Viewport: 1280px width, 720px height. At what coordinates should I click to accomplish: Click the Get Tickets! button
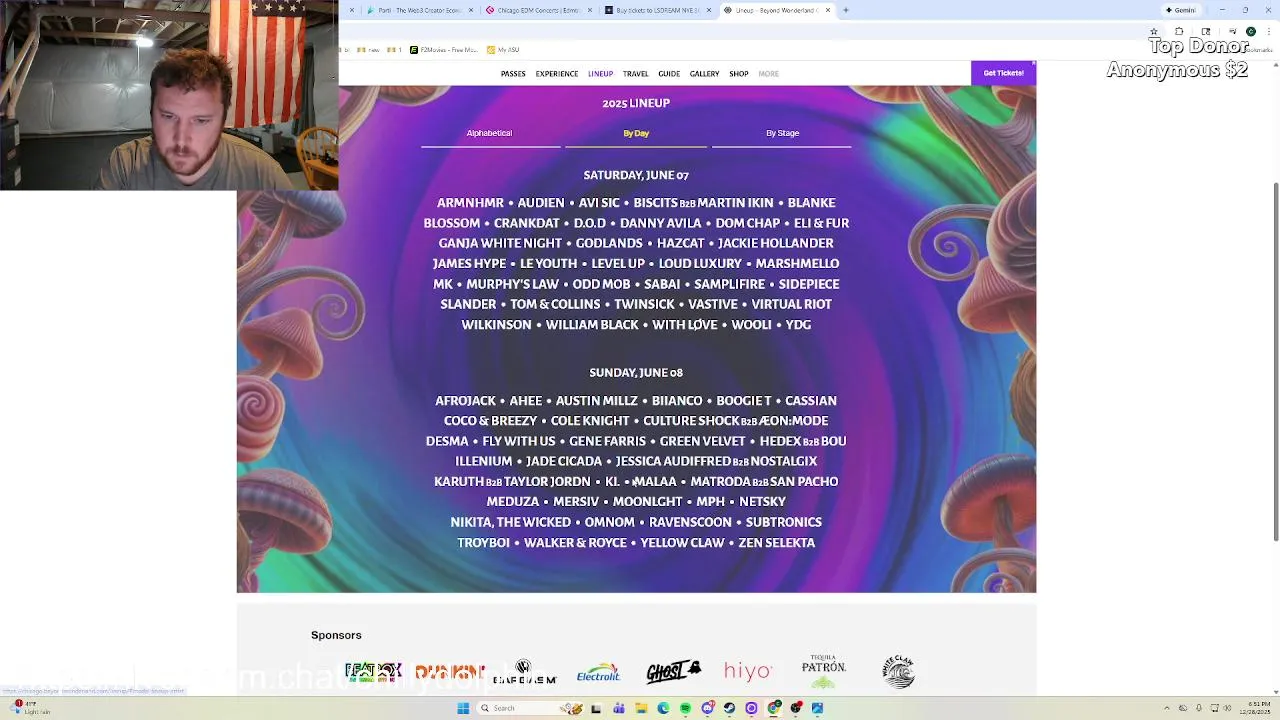[x=1003, y=73]
